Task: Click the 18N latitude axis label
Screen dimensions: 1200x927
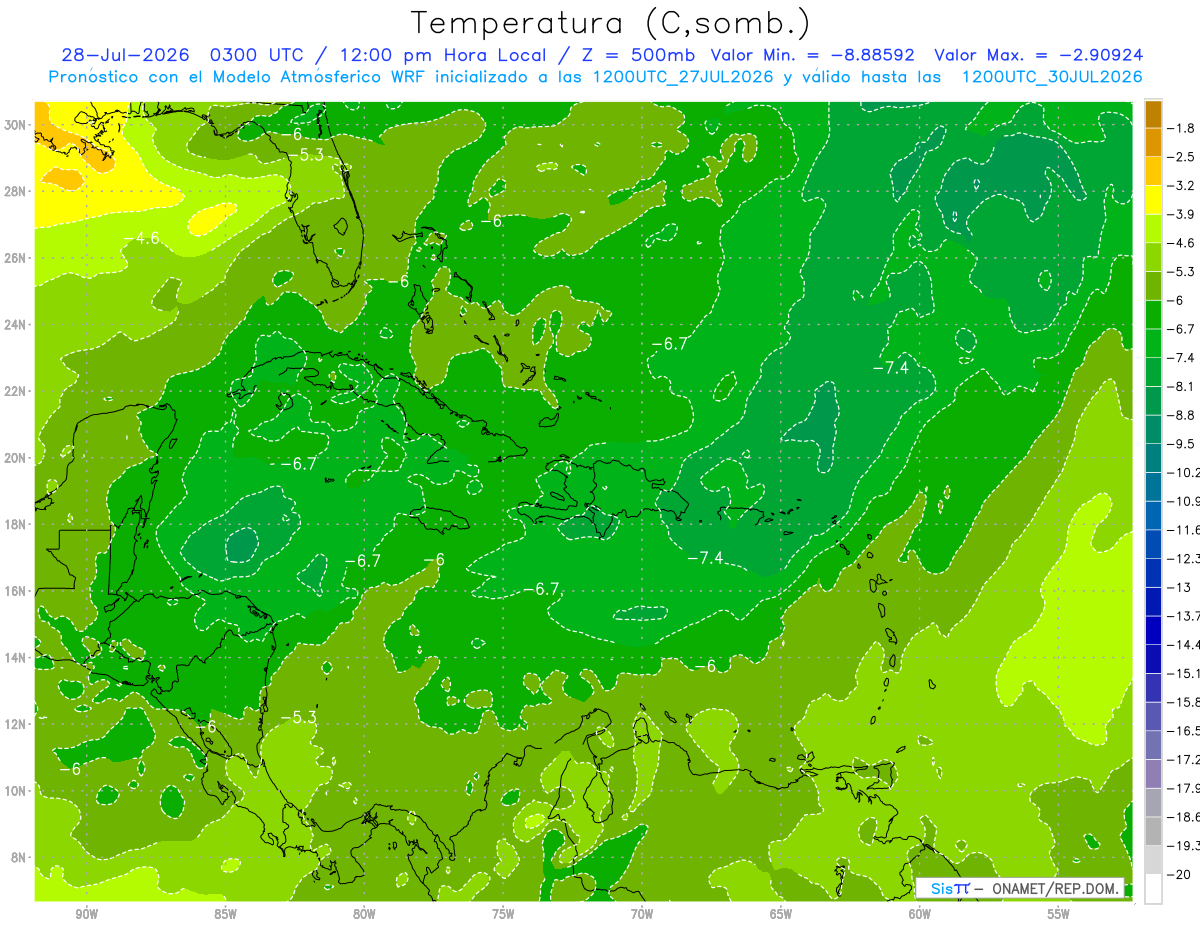Action: [17, 524]
